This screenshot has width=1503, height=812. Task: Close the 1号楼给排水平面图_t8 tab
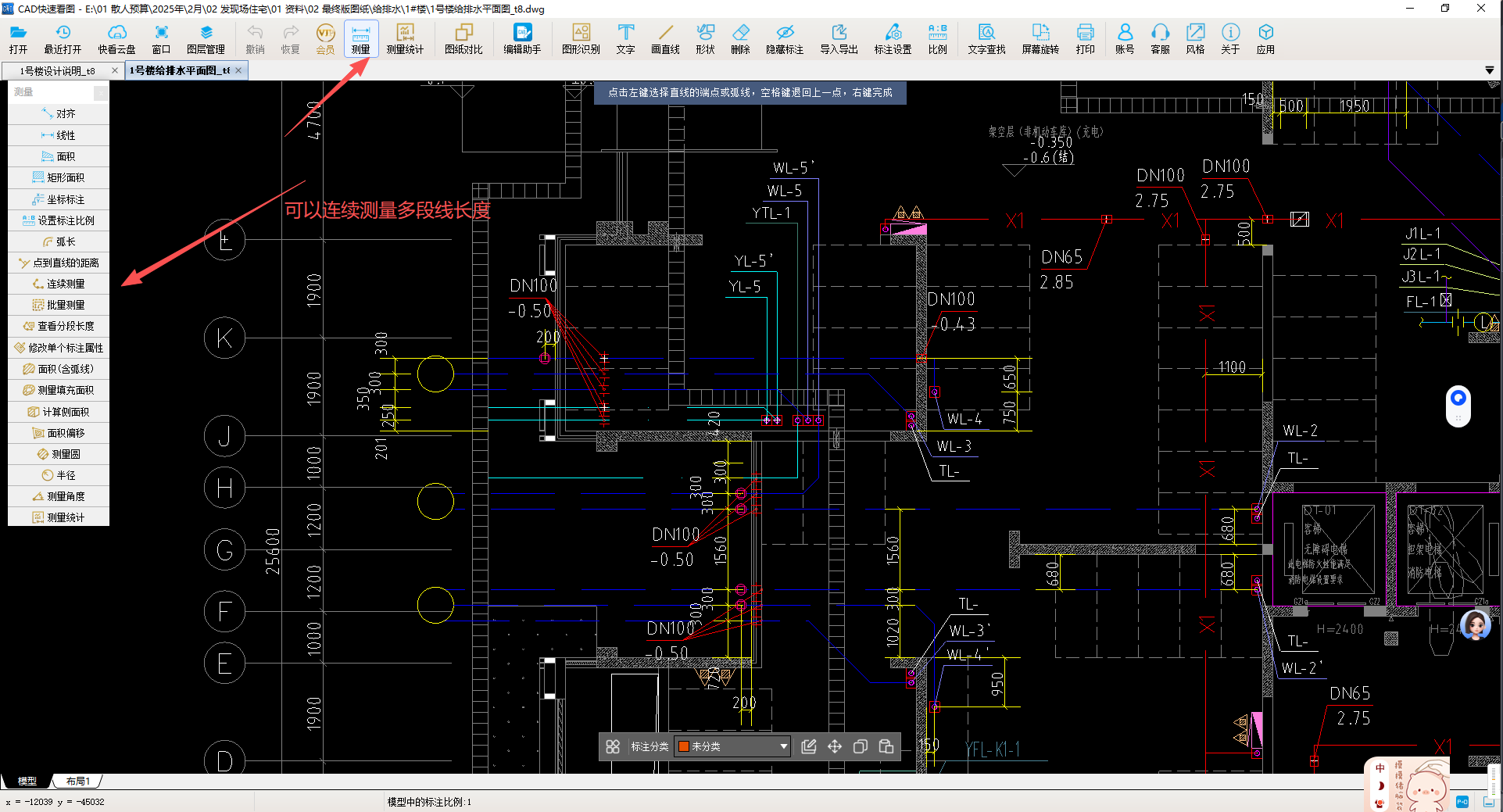pos(238,70)
